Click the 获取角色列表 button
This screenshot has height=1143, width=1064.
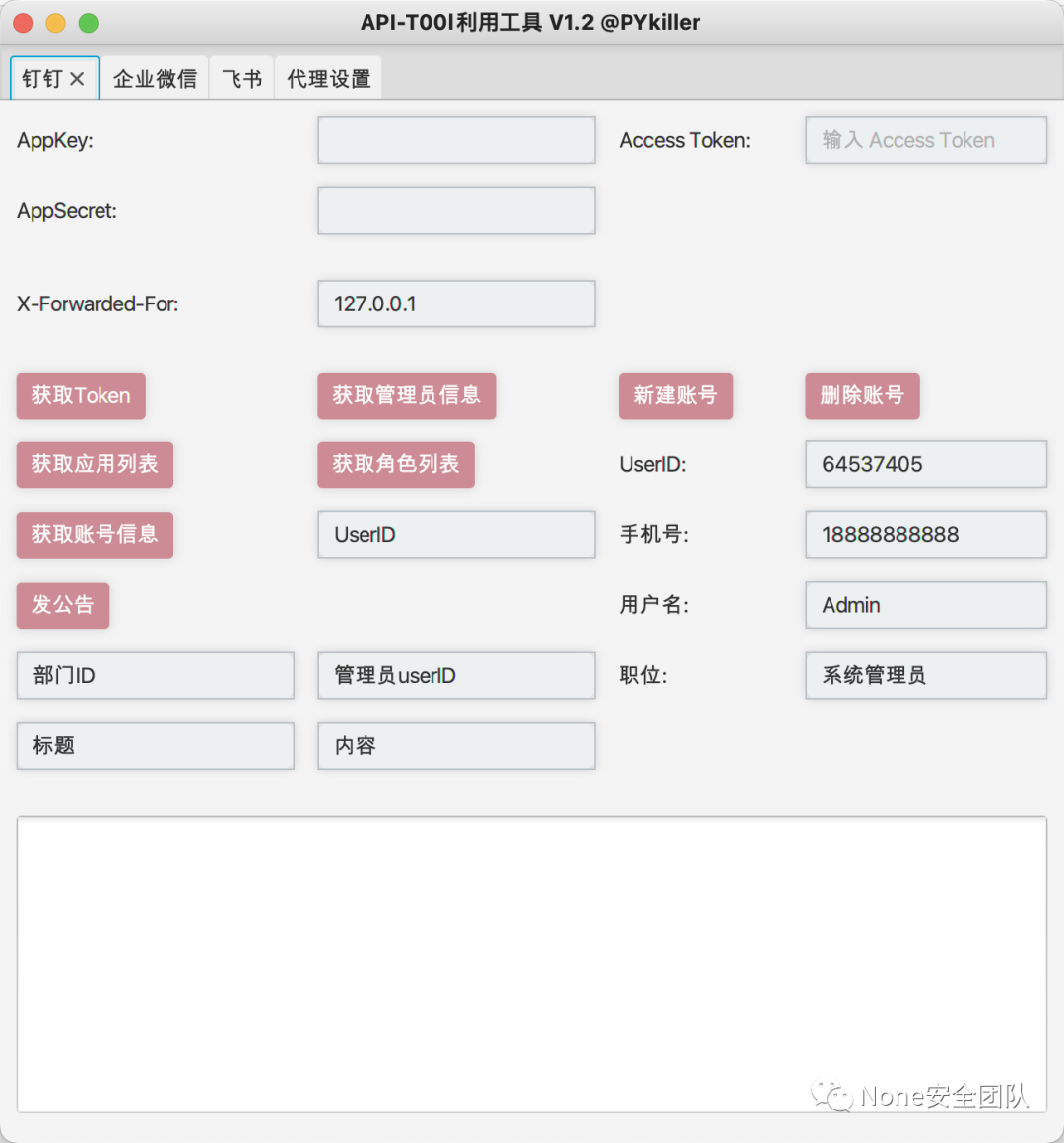tap(396, 464)
